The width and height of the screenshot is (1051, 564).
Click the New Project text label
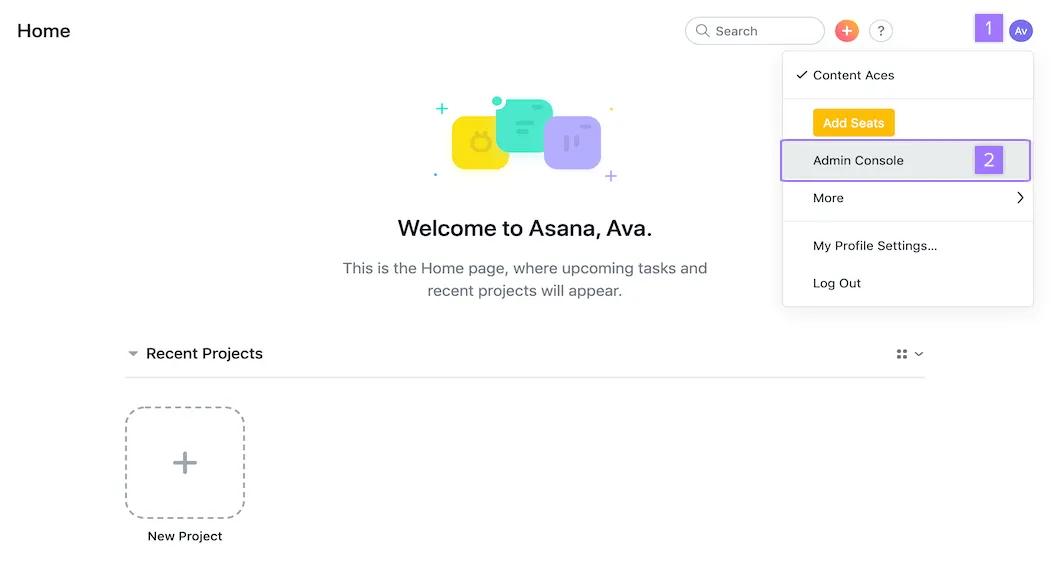(185, 536)
